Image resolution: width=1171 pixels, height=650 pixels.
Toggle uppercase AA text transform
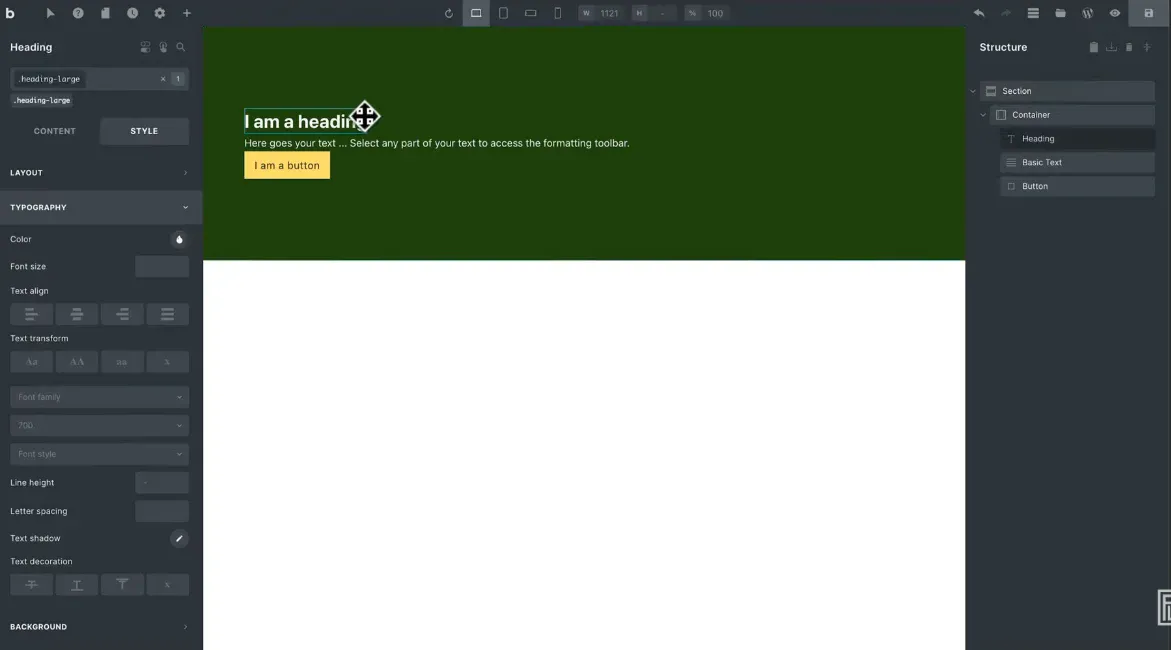tap(77, 362)
